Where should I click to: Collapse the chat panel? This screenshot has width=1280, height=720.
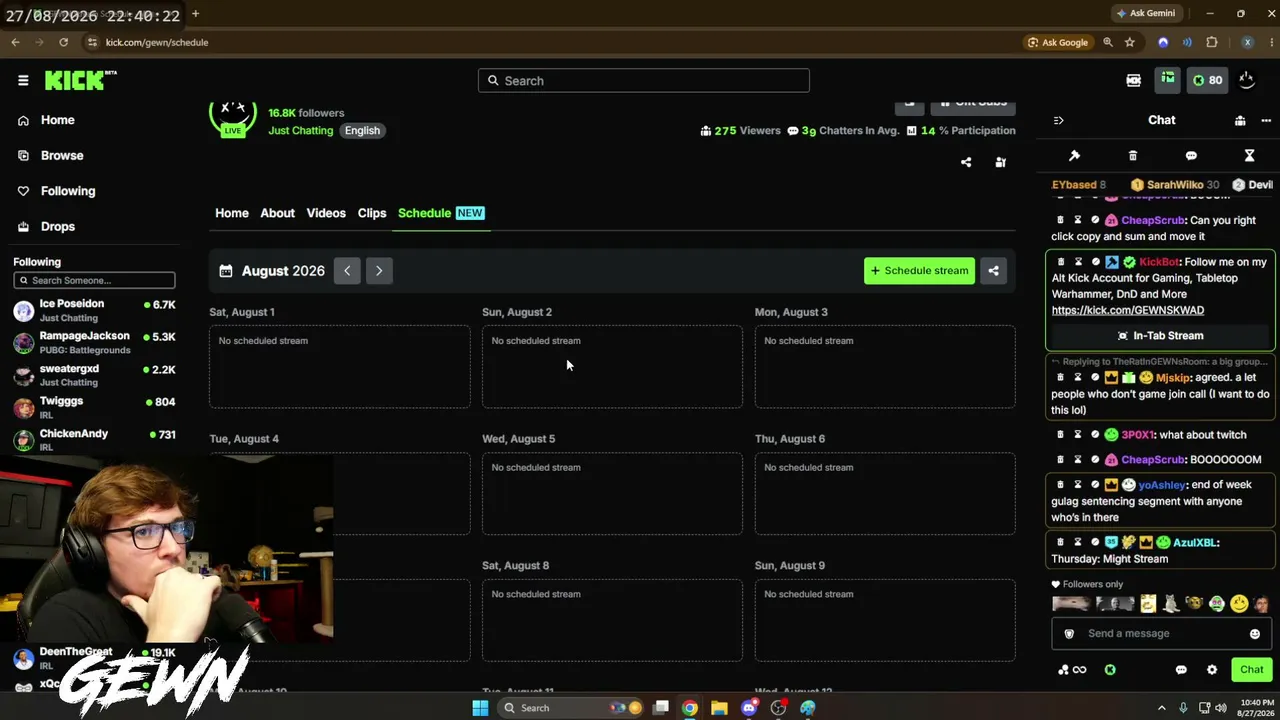pos(1058,120)
